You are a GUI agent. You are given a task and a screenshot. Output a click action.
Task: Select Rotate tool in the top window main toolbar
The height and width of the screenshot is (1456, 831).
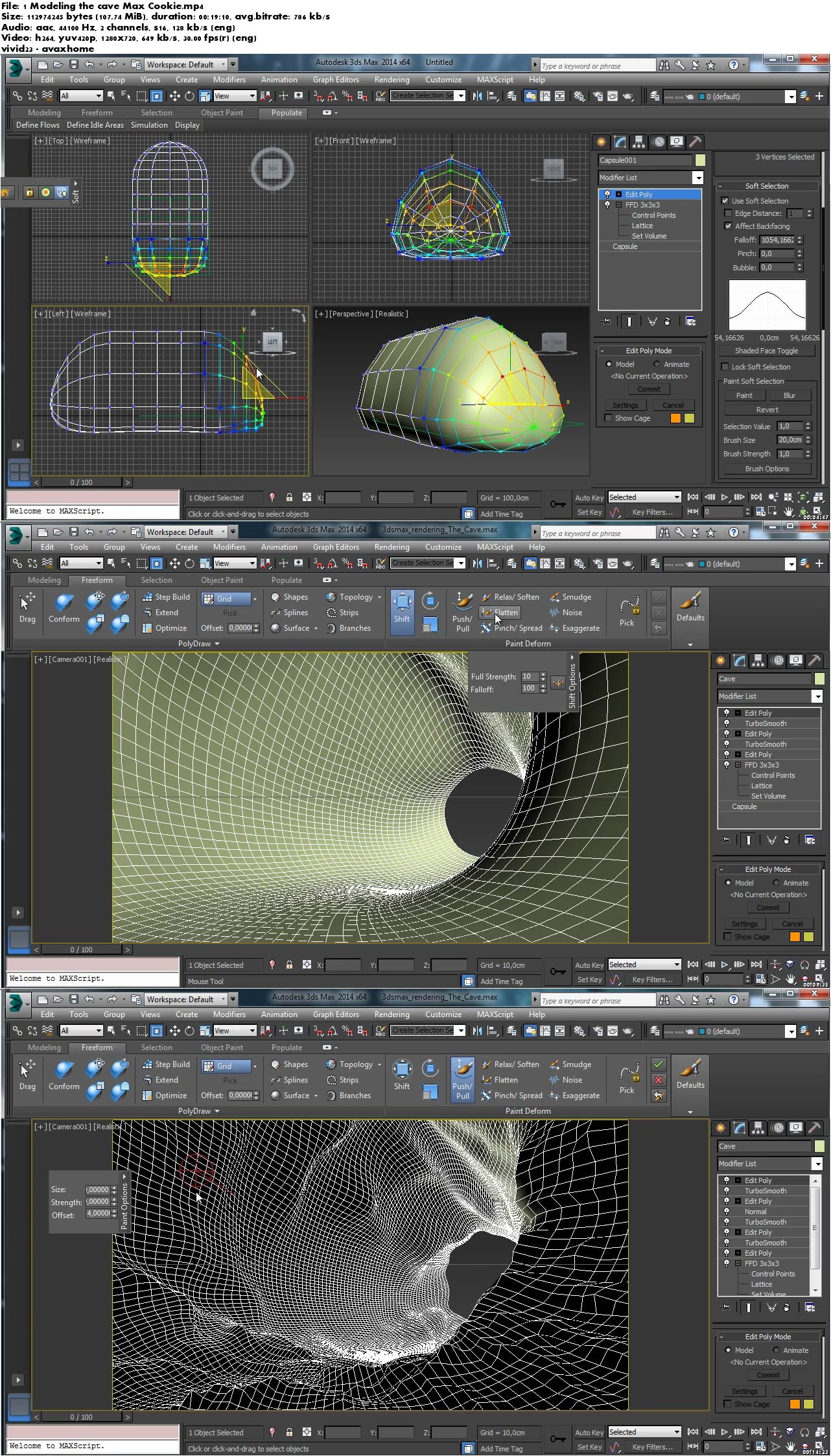click(189, 96)
